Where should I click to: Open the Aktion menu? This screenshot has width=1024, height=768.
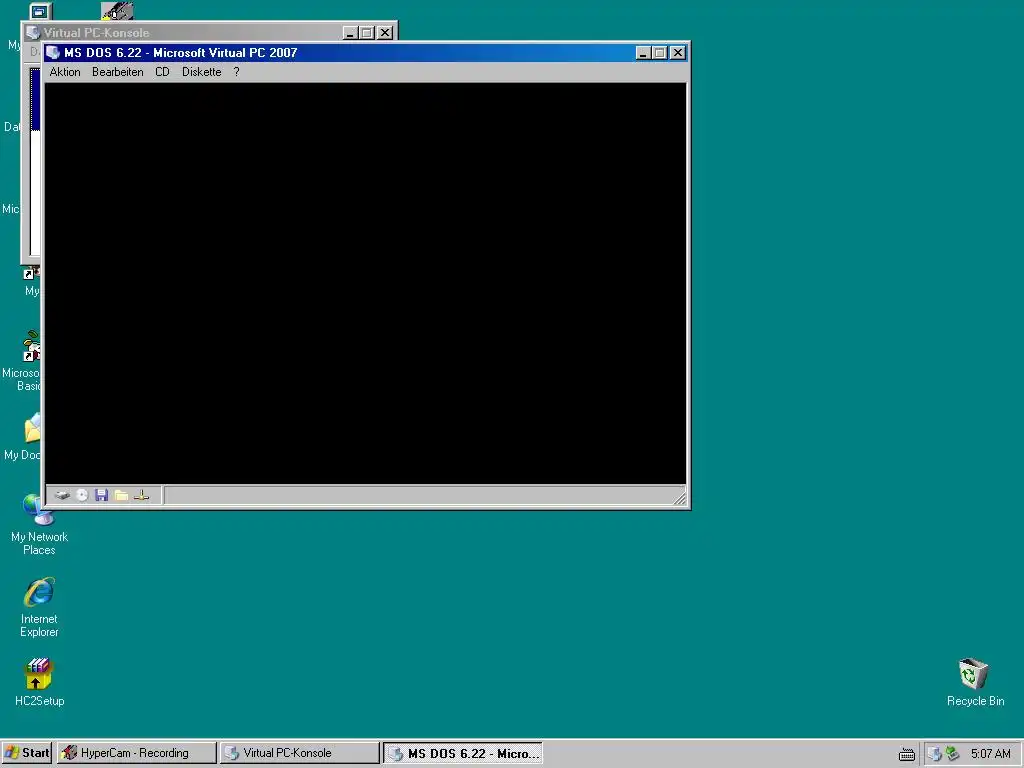point(65,72)
